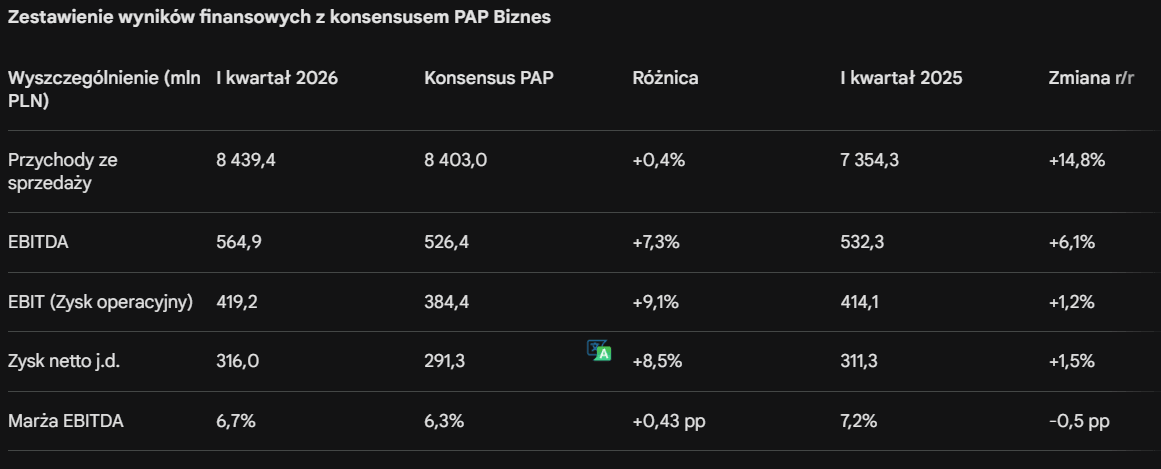Click the translate icon near Zysk netto row
This screenshot has height=469, width=1161.
599,350
